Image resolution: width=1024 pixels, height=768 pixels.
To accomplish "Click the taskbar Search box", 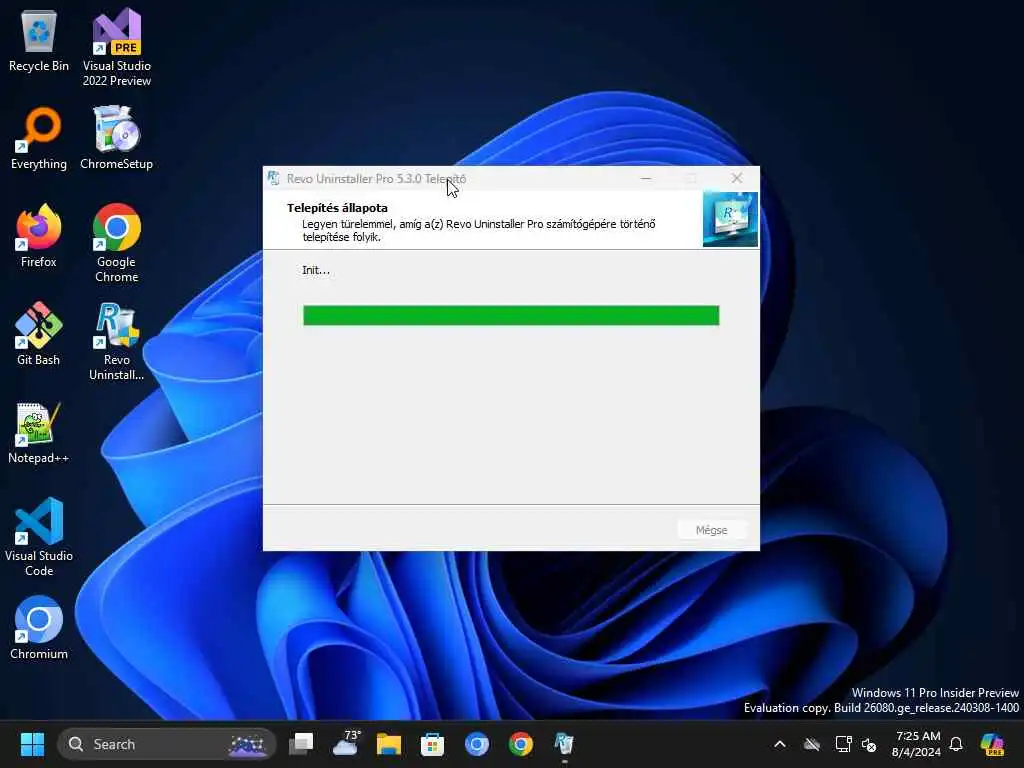I will (x=166, y=744).
